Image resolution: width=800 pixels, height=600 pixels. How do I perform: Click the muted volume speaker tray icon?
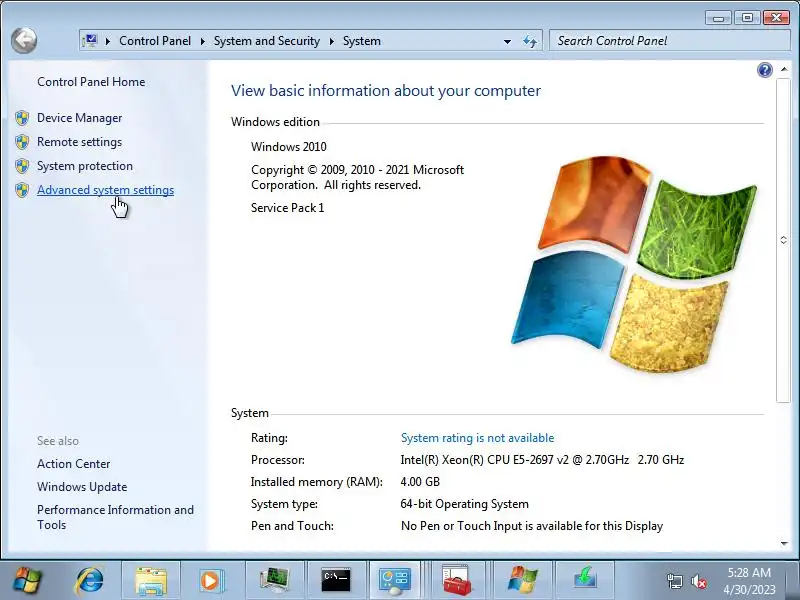click(698, 581)
